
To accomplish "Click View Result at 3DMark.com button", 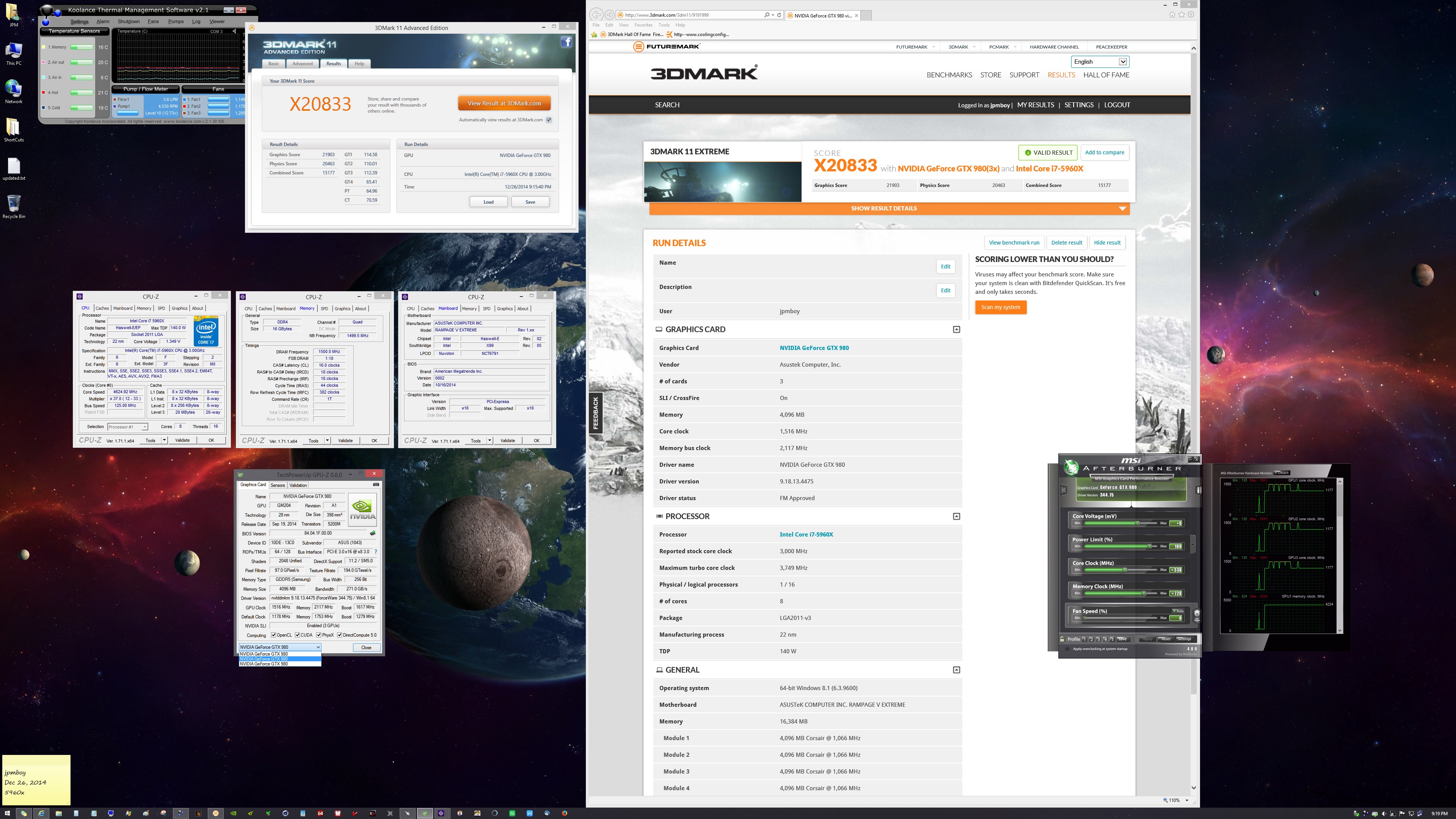I will point(504,104).
